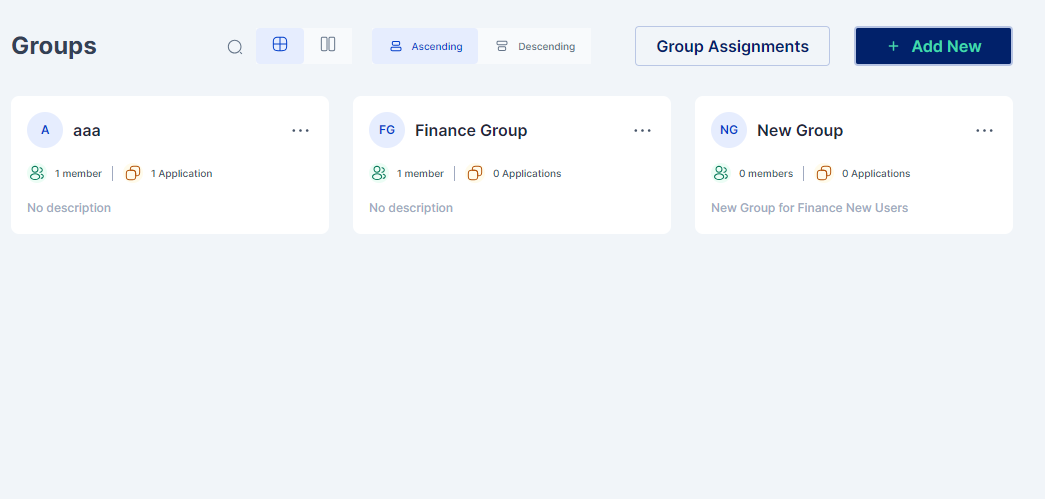The image size is (1045, 499).
Task: Click members icon on aaa card
Action: 37,173
